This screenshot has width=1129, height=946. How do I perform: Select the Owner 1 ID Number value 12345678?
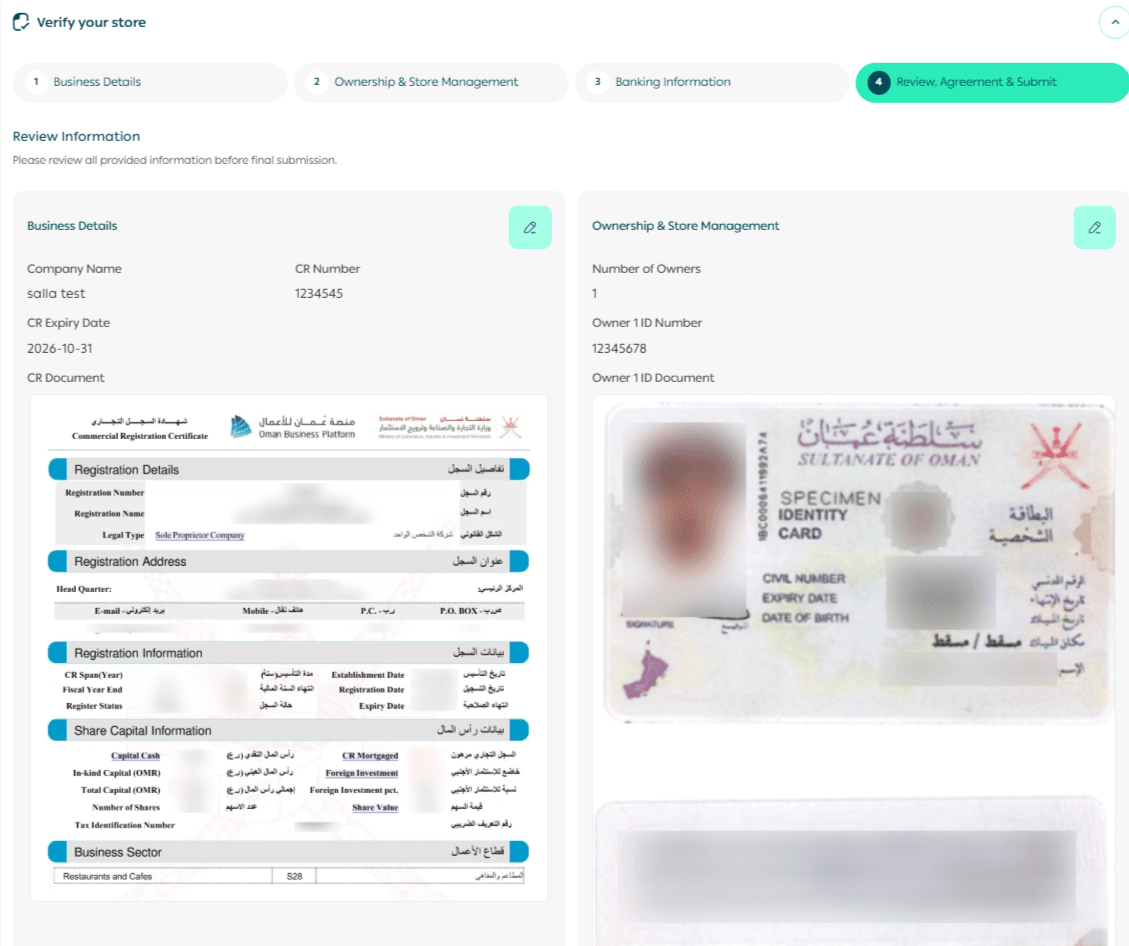coord(619,348)
